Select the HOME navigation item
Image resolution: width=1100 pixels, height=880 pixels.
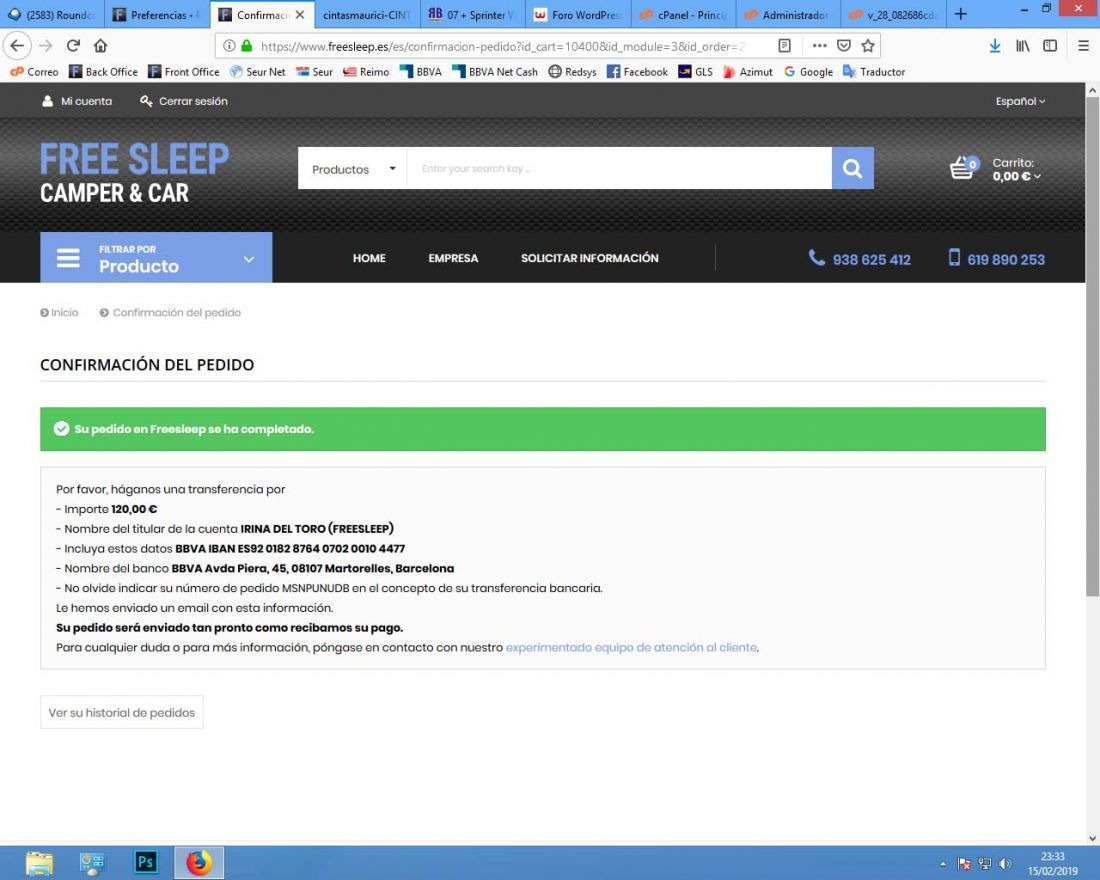[369, 258]
